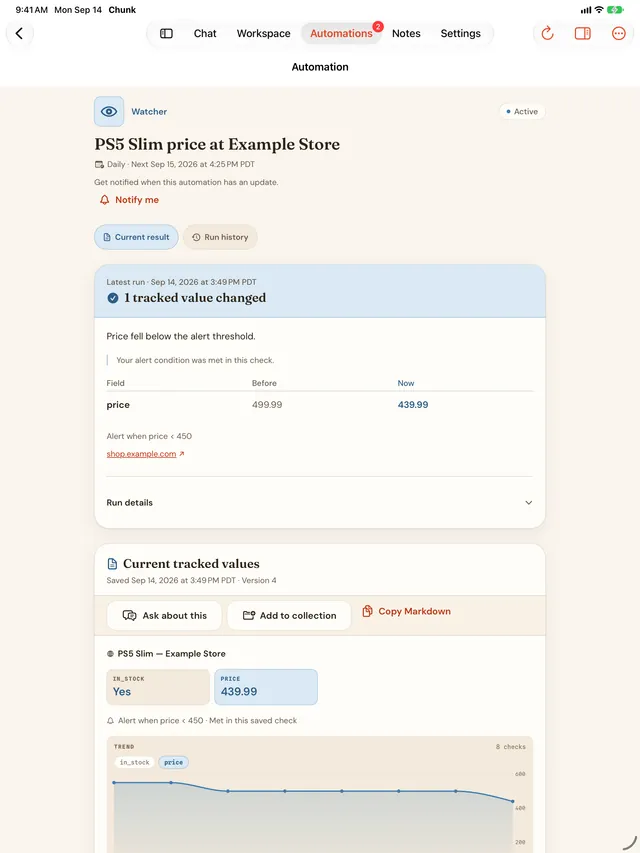Select the in_stock Yes value card
640x853 pixels.
(158, 687)
